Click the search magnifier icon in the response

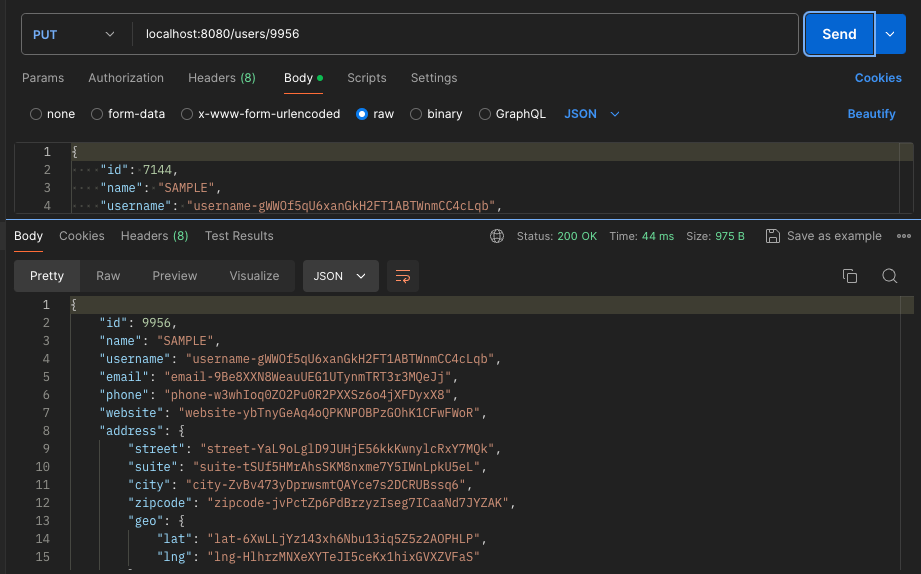[890, 276]
